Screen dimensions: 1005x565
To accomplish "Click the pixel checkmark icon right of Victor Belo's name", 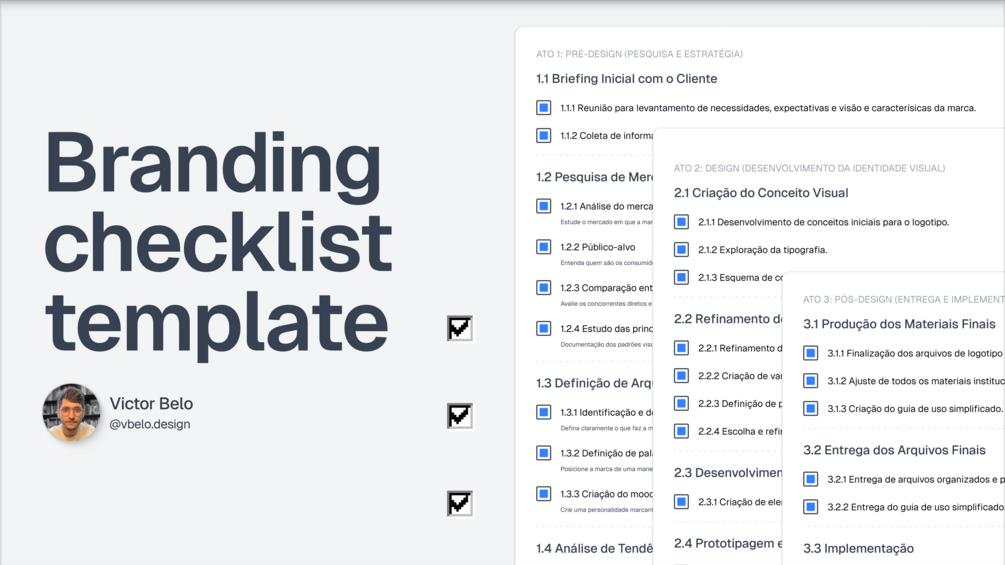I will click(459, 415).
